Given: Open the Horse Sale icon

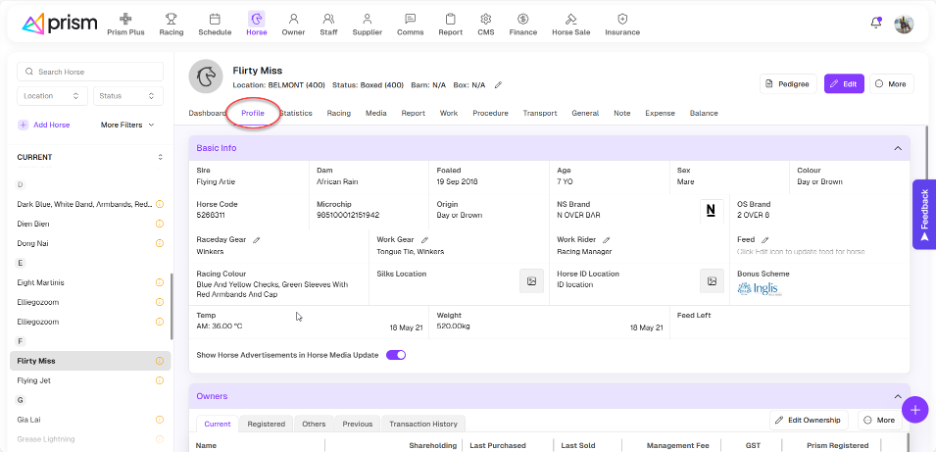Looking at the screenshot, I should coord(571,19).
